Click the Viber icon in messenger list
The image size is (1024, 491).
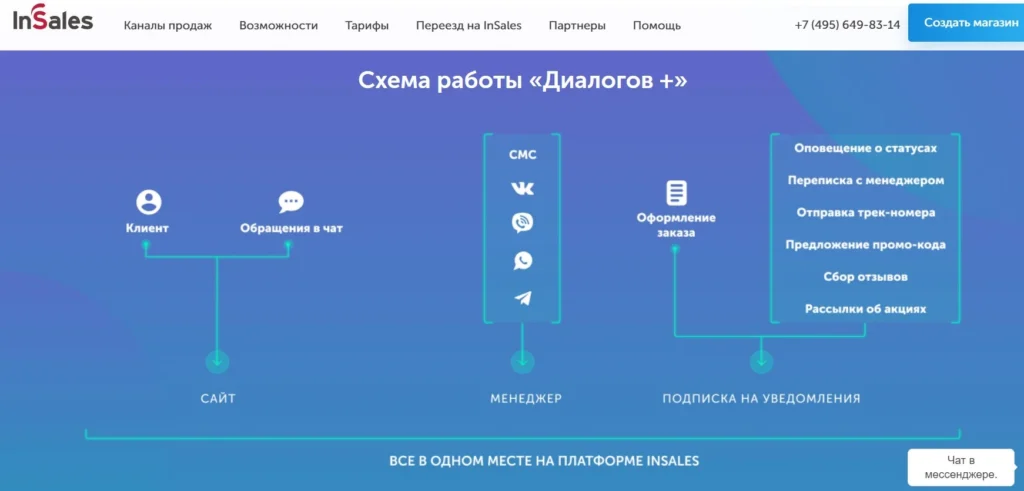(x=522, y=223)
